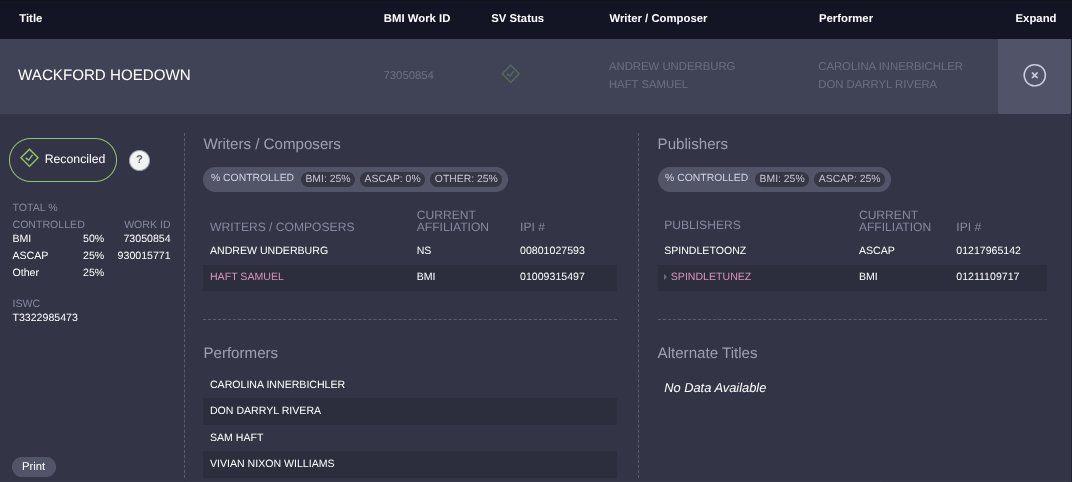Collapse the Wackford Hoedown details with X icon
1072x482 pixels.
pos(1034,75)
